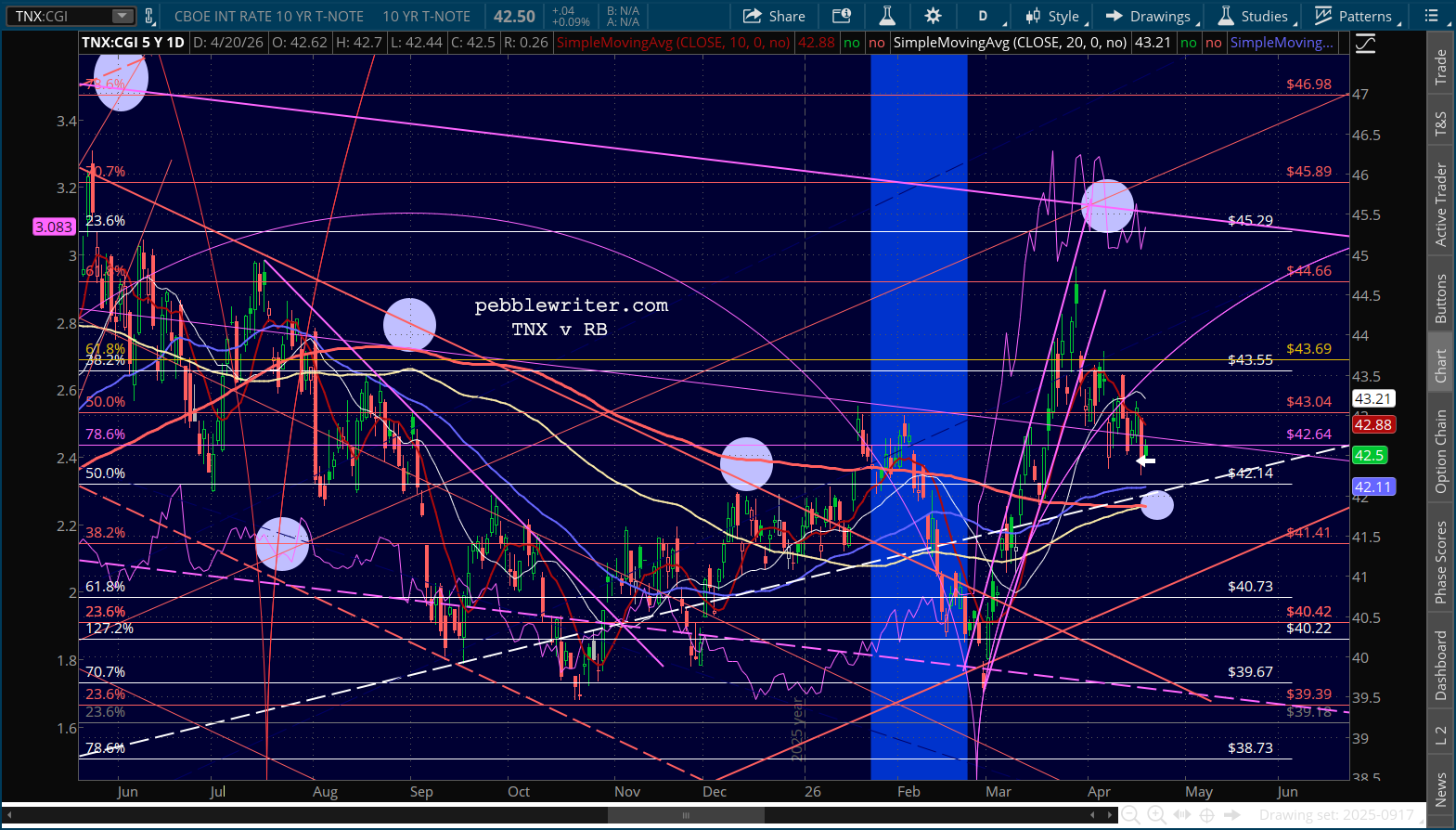
Task: Click the $38.73 price level label
Action: click(x=1250, y=748)
